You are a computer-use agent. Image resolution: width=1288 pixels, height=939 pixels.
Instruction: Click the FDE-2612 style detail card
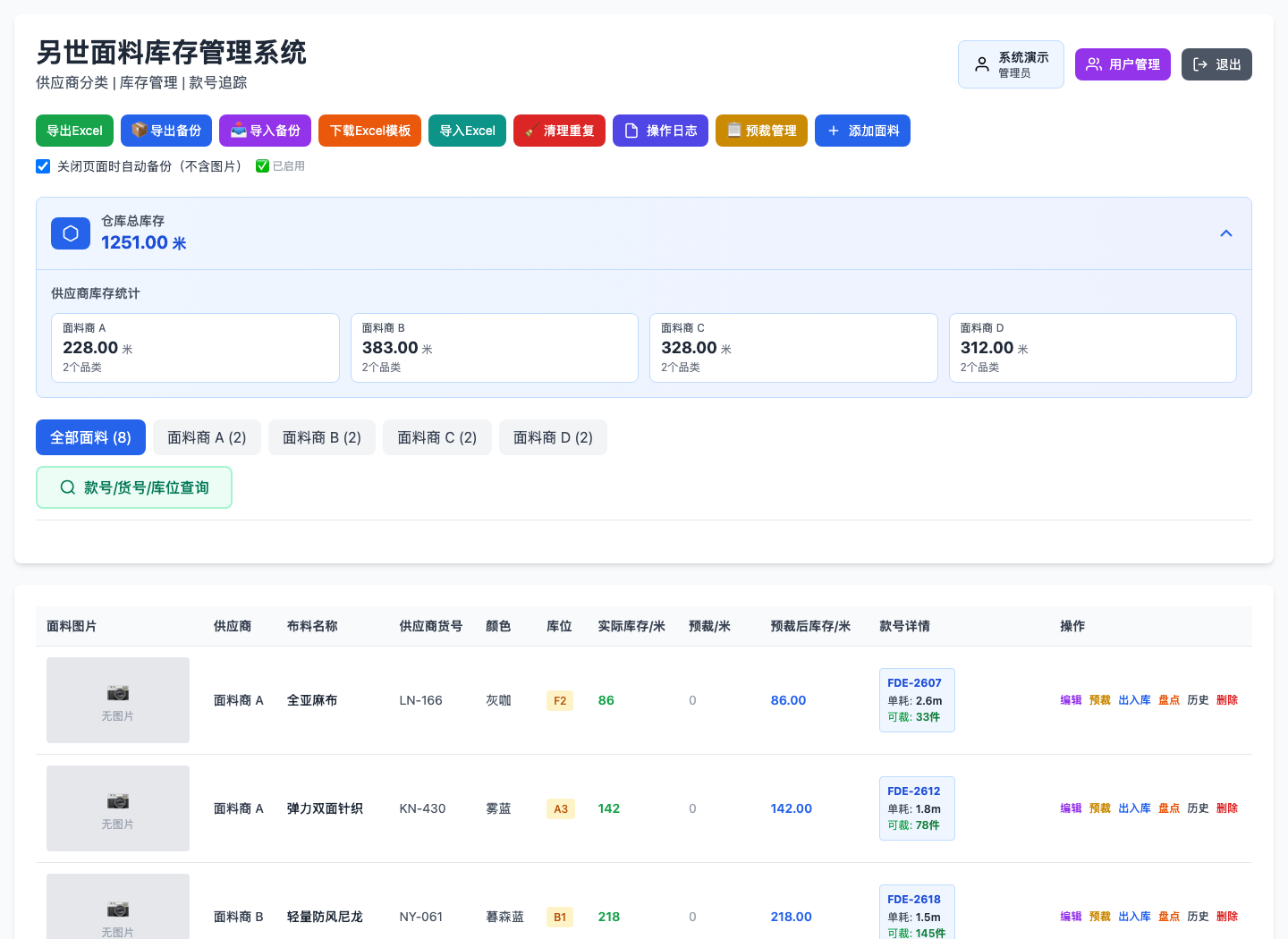coord(917,808)
